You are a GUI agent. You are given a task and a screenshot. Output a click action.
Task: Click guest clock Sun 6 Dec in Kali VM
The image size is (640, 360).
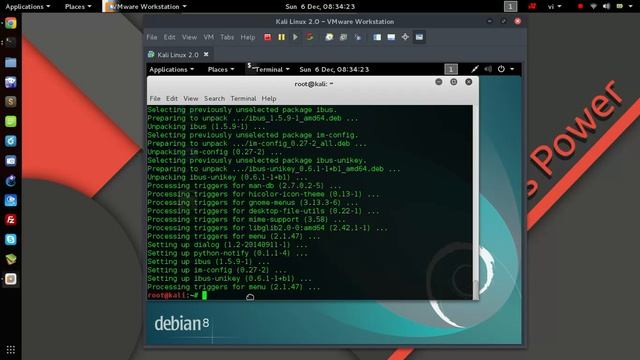[334, 69]
